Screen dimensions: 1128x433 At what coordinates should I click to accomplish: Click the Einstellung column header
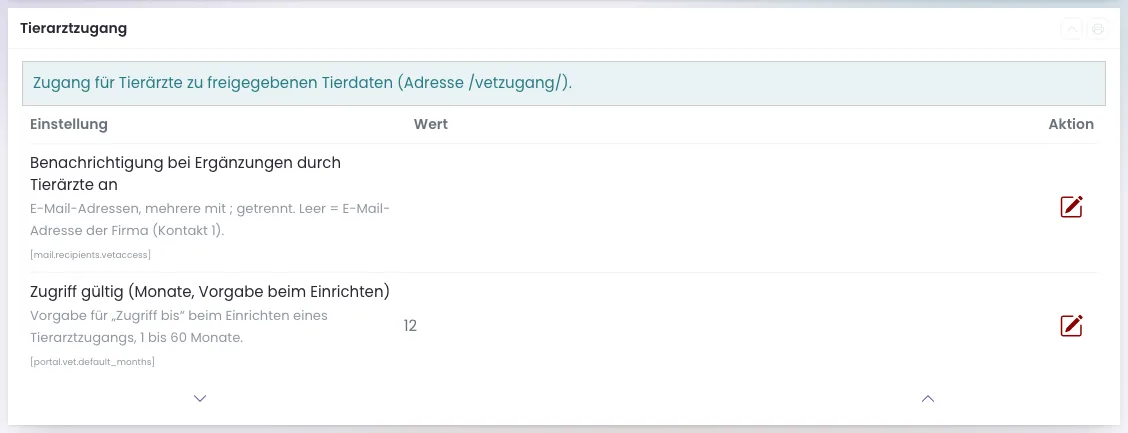click(x=69, y=124)
